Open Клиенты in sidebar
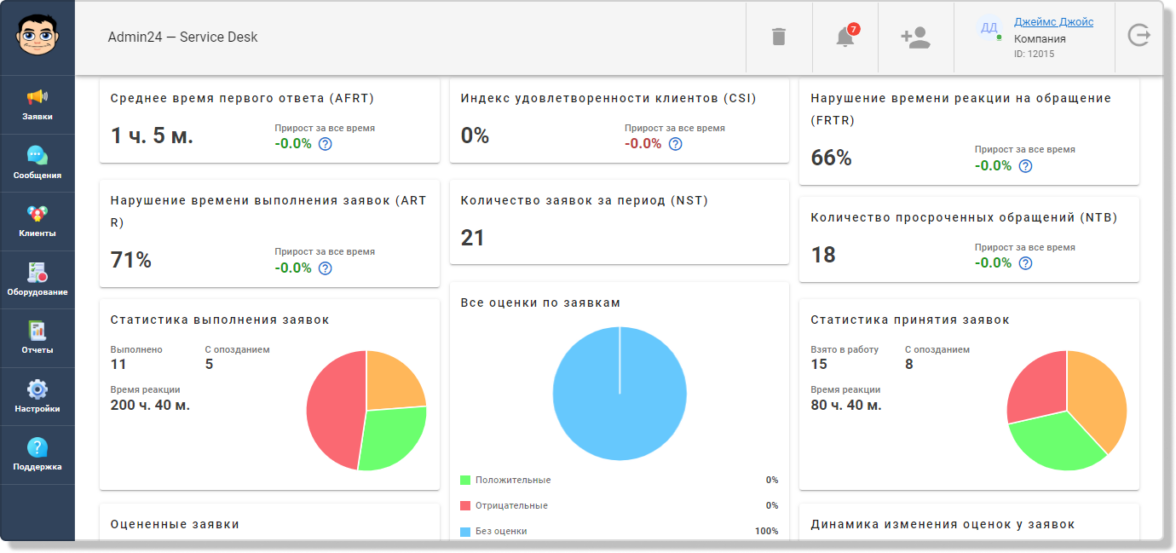Viewport: 1176px width, 553px height. pos(38,221)
